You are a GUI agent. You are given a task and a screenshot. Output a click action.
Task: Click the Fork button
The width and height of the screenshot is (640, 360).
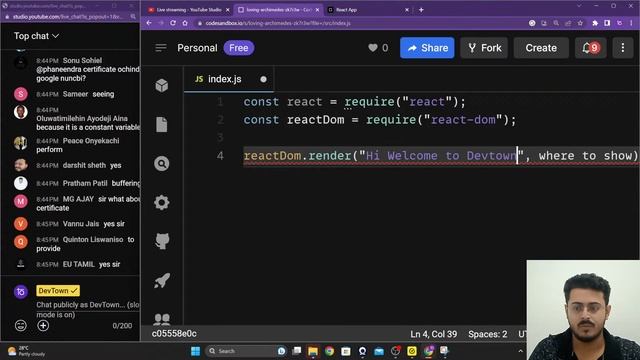pyautogui.click(x=484, y=48)
